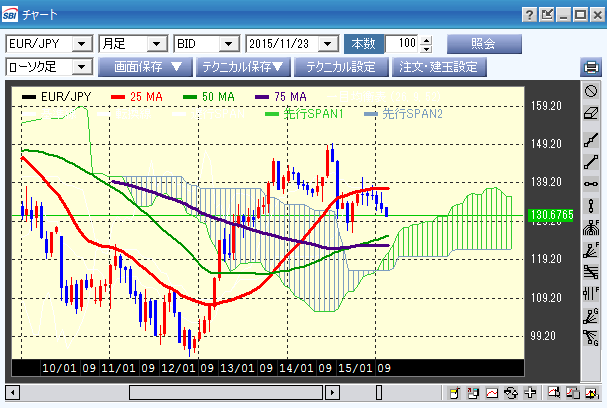Viewport: 607px width, 408px height.
Task: Click the horizontal scrollbar right arrow
Action: point(333,393)
